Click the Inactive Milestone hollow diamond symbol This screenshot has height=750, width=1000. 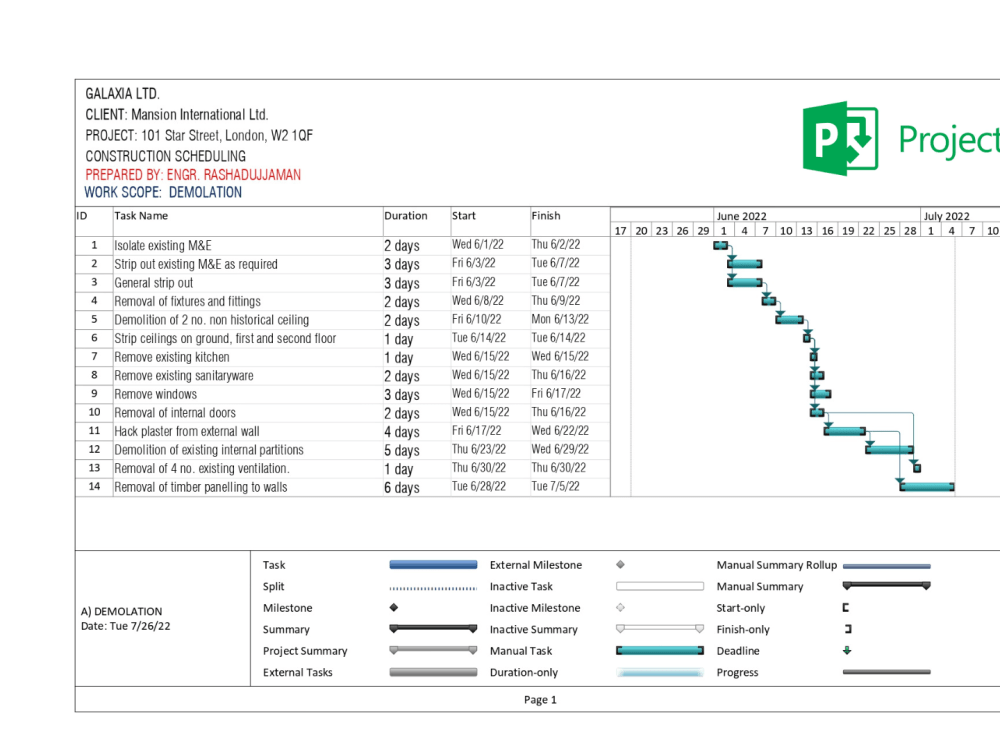coord(621,608)
